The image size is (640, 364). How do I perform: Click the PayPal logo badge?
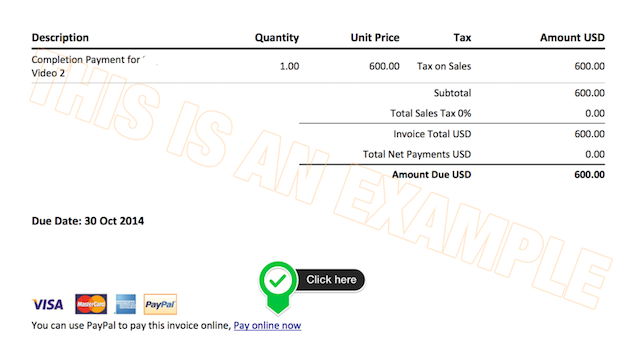pyautogui.click(x=160, y=304)
